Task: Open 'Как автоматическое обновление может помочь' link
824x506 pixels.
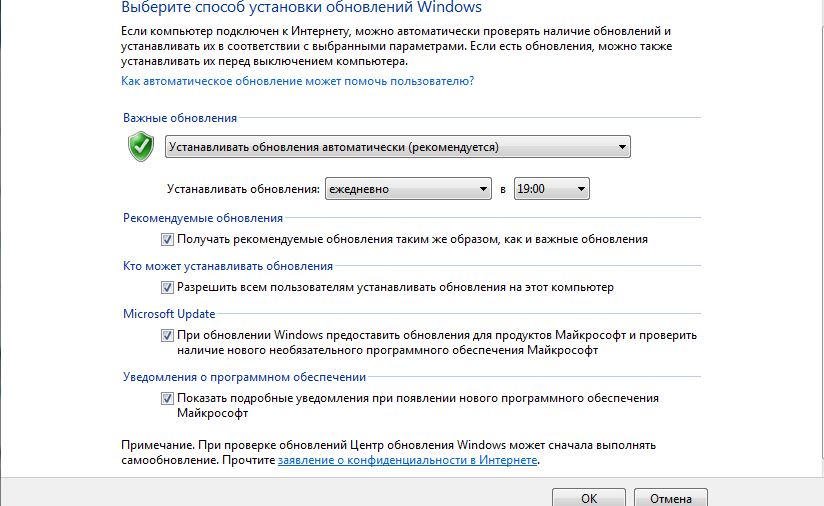Action: tap(297, 81)
